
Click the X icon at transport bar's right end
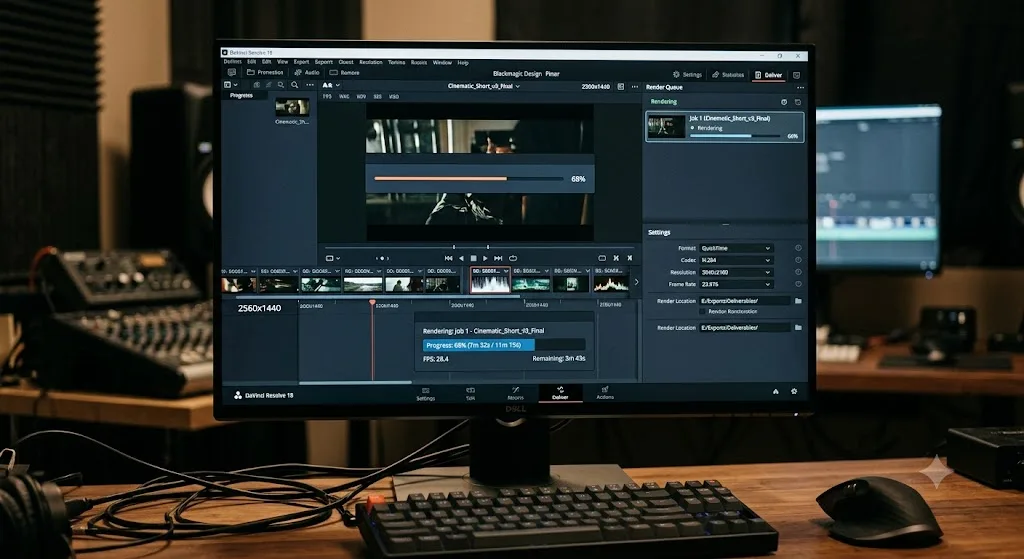[x=630, y=258]
